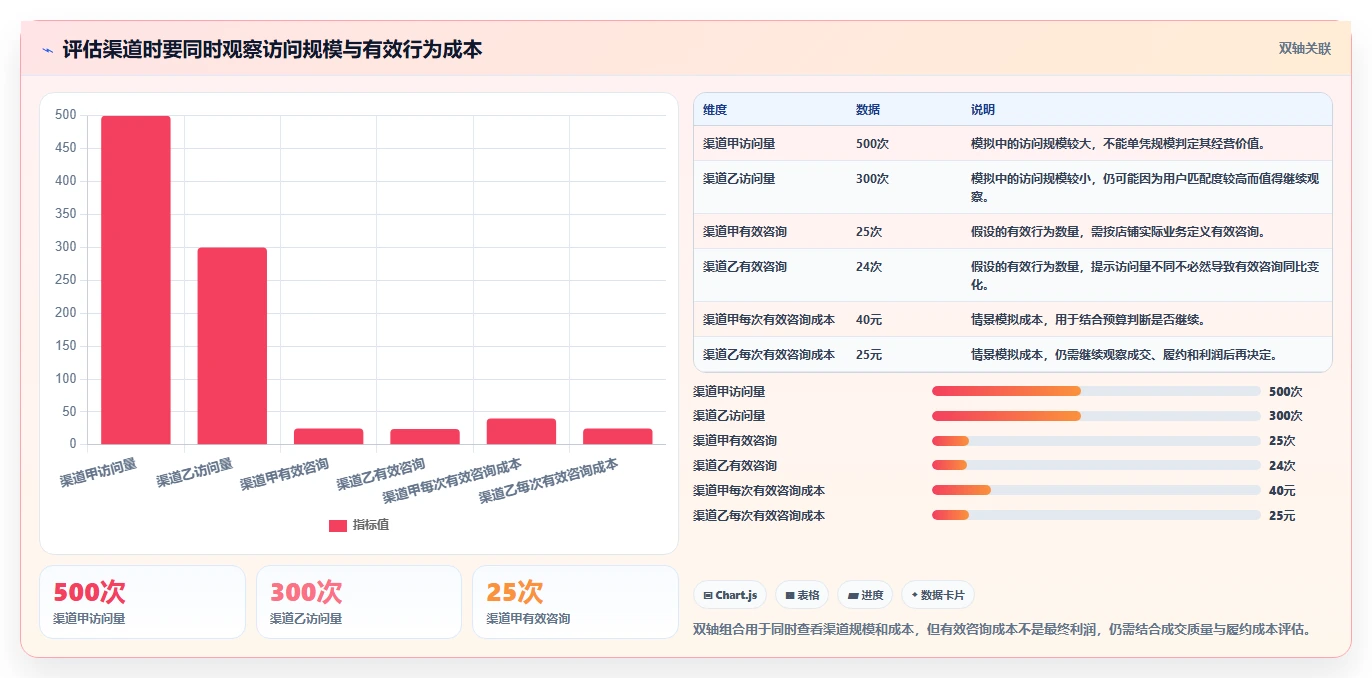Click the 24次 value in table
This screenshot has width=1372, height=678.
[x=869, y=267]
